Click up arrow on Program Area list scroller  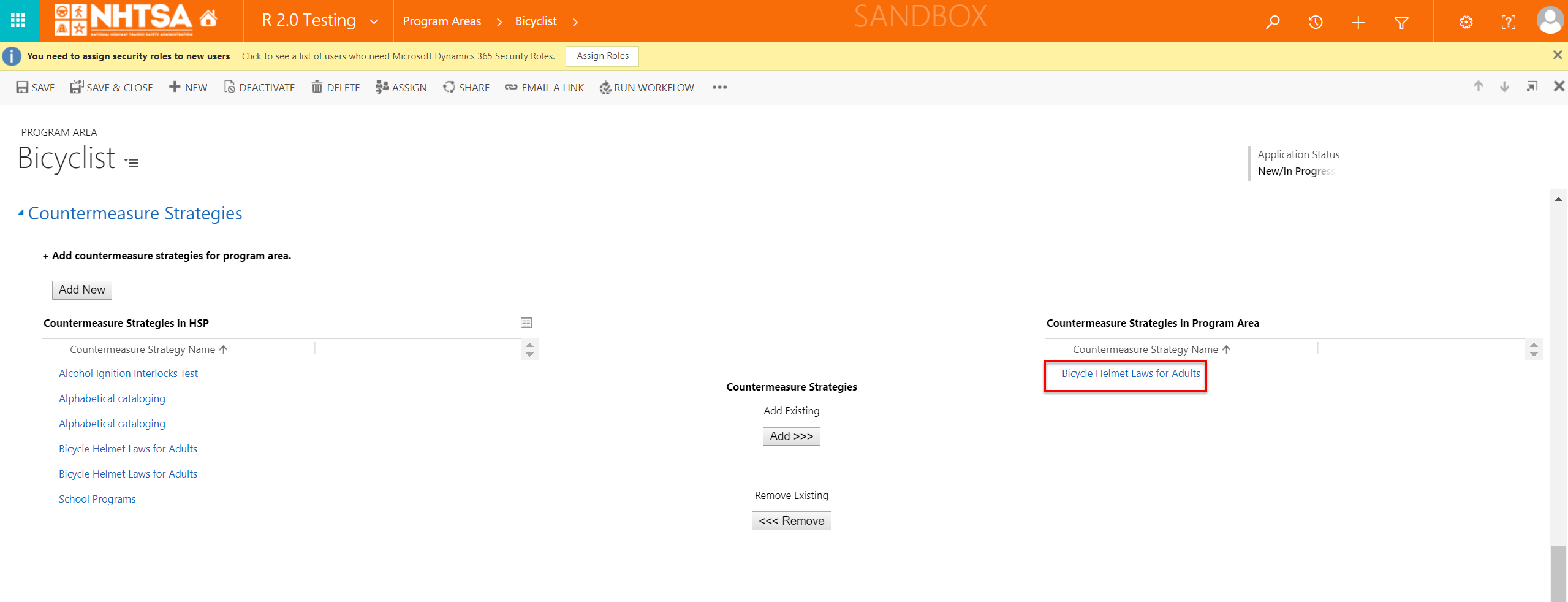coord(1534,345)
